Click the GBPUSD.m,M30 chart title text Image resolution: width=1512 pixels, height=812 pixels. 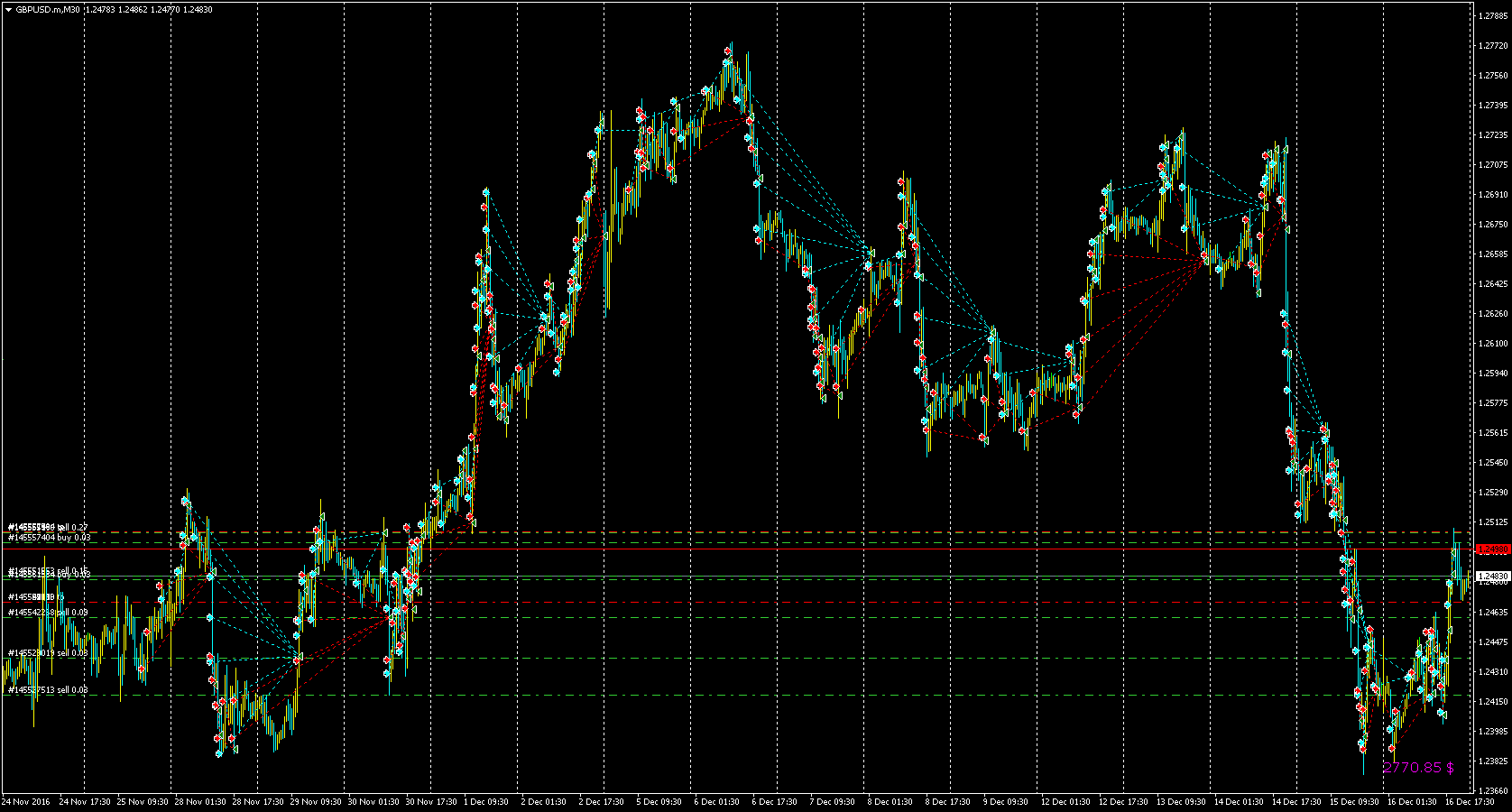pyautogui.click(x=47, y=10)
